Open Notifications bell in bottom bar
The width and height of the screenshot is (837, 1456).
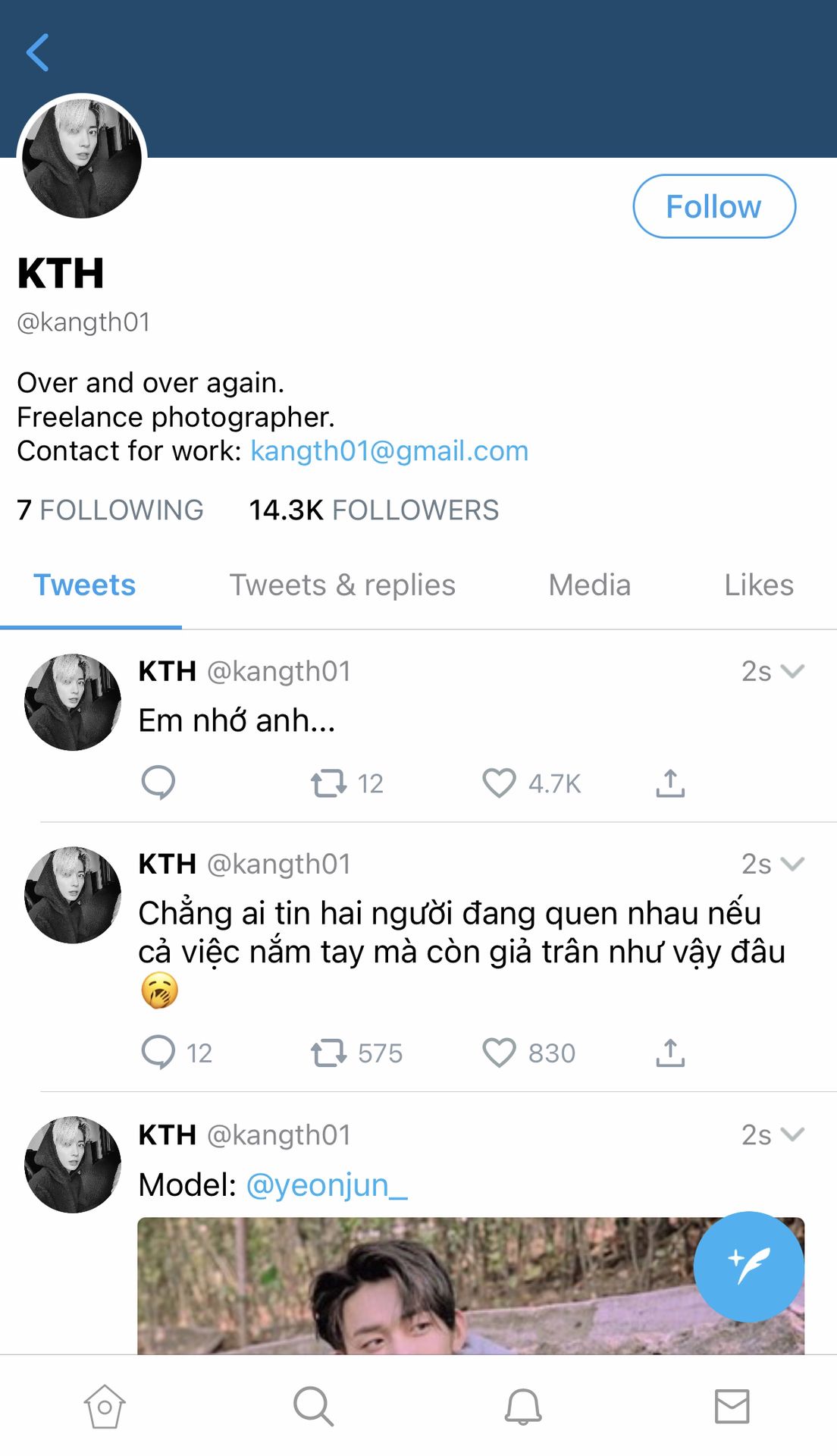click(x=523, y=1407)
